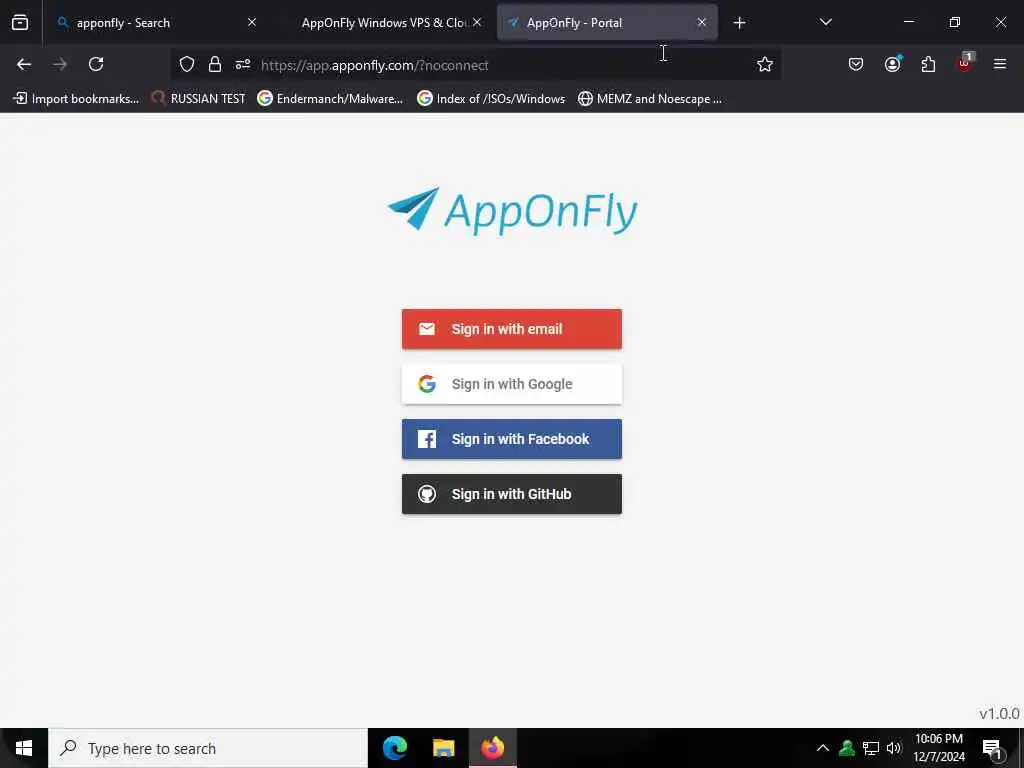
Task: Choose Sign in with Google
Action: point(511,384)
